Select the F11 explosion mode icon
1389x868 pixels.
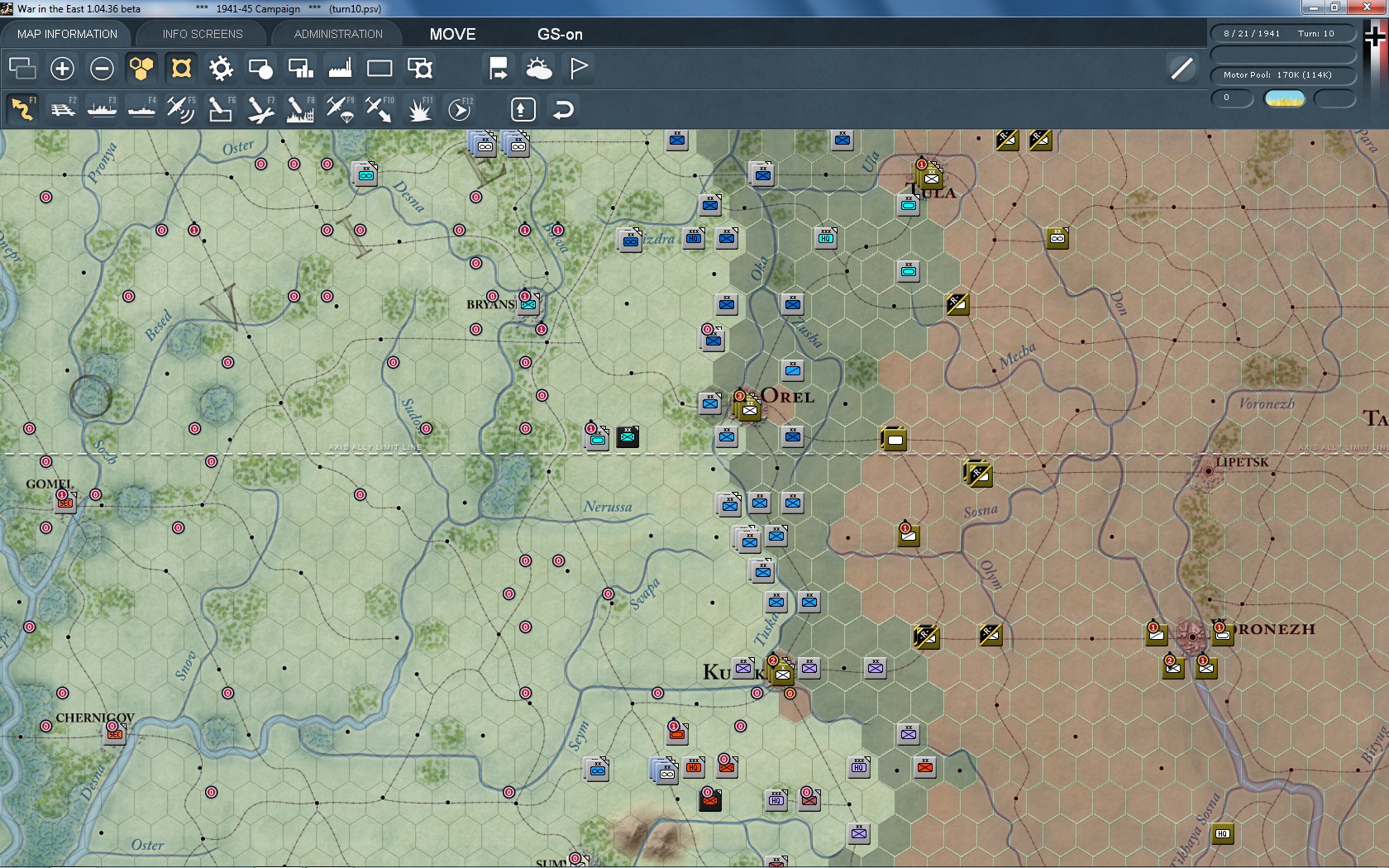pyautogui.click(x=419, y=109)
